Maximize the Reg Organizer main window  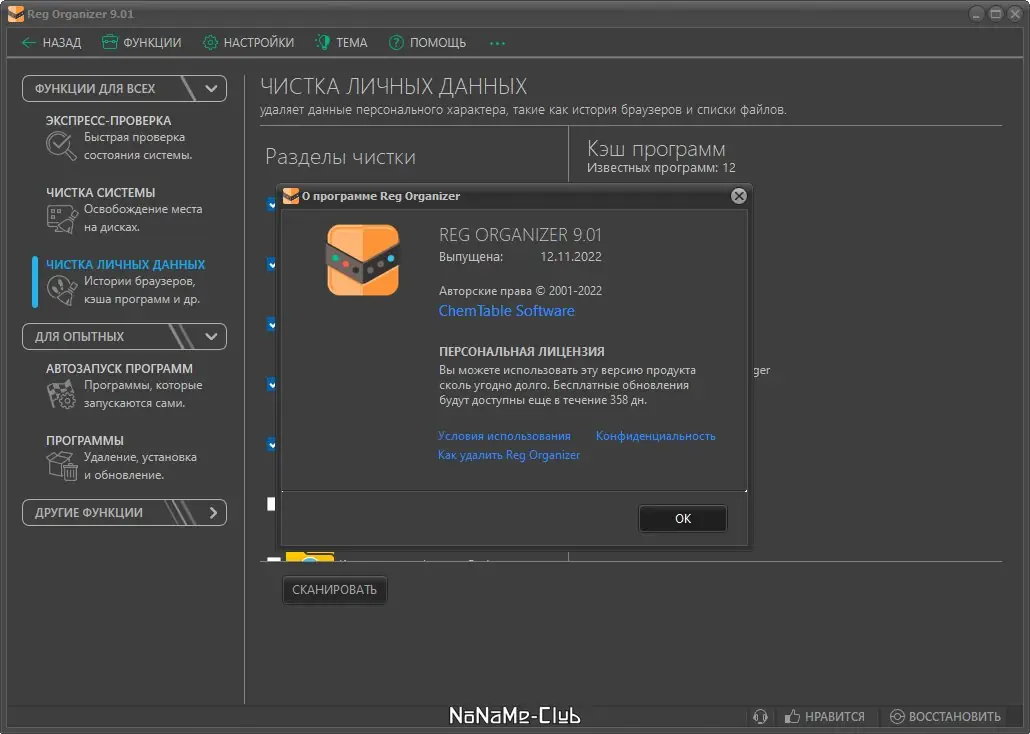tap(996, 14)
